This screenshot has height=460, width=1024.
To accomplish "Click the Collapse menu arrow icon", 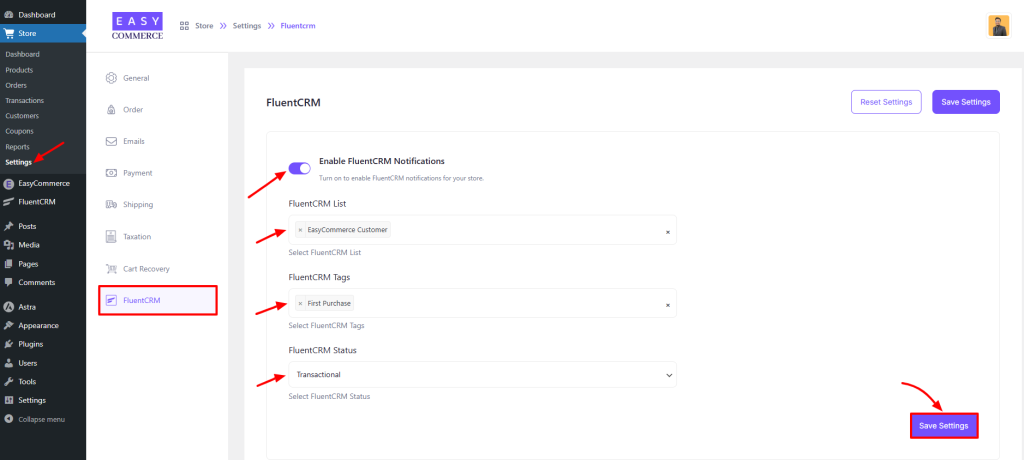I will (9, 419).
